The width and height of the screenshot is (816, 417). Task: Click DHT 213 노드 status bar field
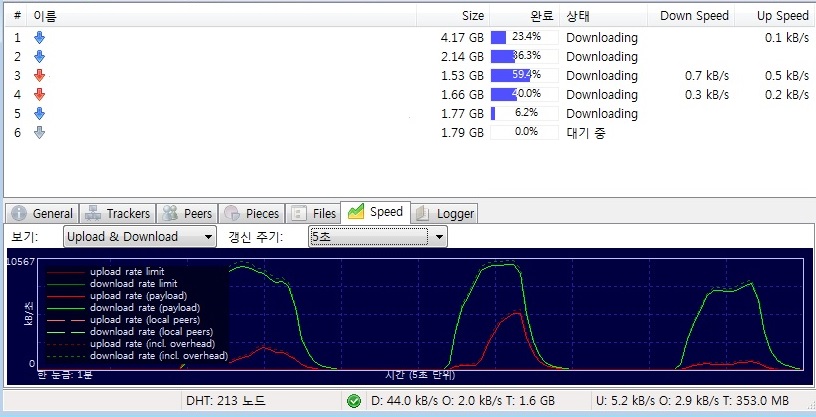tap(225, 401)
